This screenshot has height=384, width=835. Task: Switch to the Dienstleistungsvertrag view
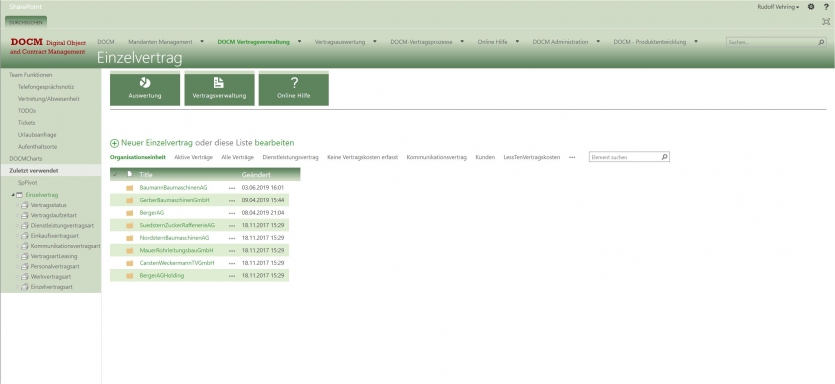click(x=290, y=157)
